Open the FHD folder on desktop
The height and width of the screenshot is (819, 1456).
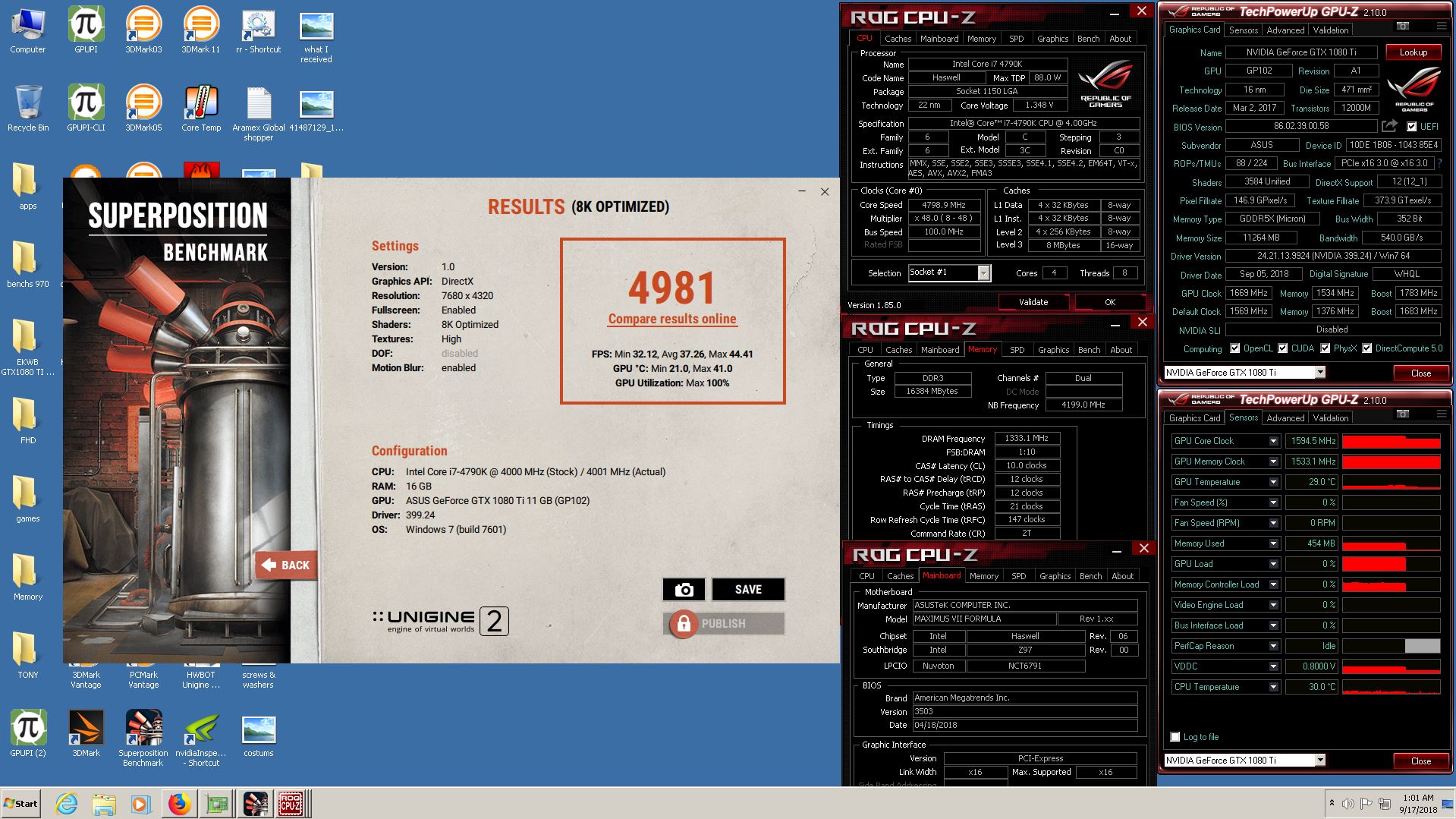(28, 422)
